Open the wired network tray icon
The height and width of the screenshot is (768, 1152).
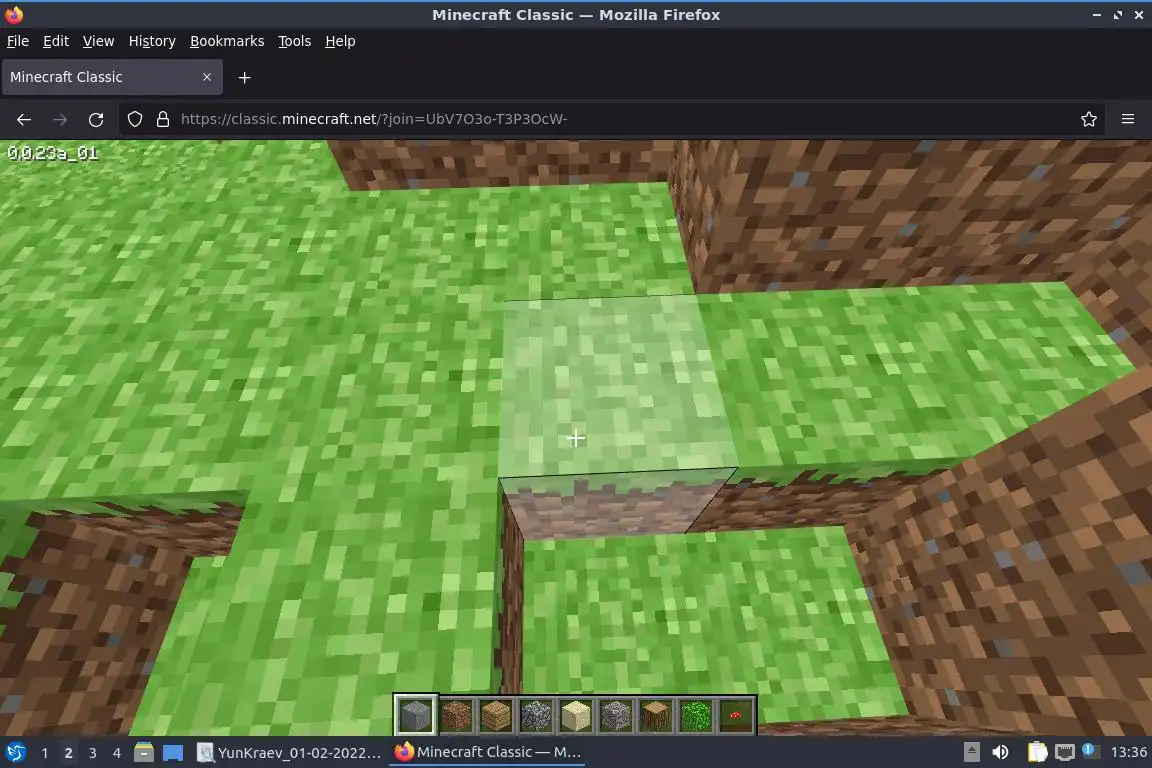pos(1065,752)
